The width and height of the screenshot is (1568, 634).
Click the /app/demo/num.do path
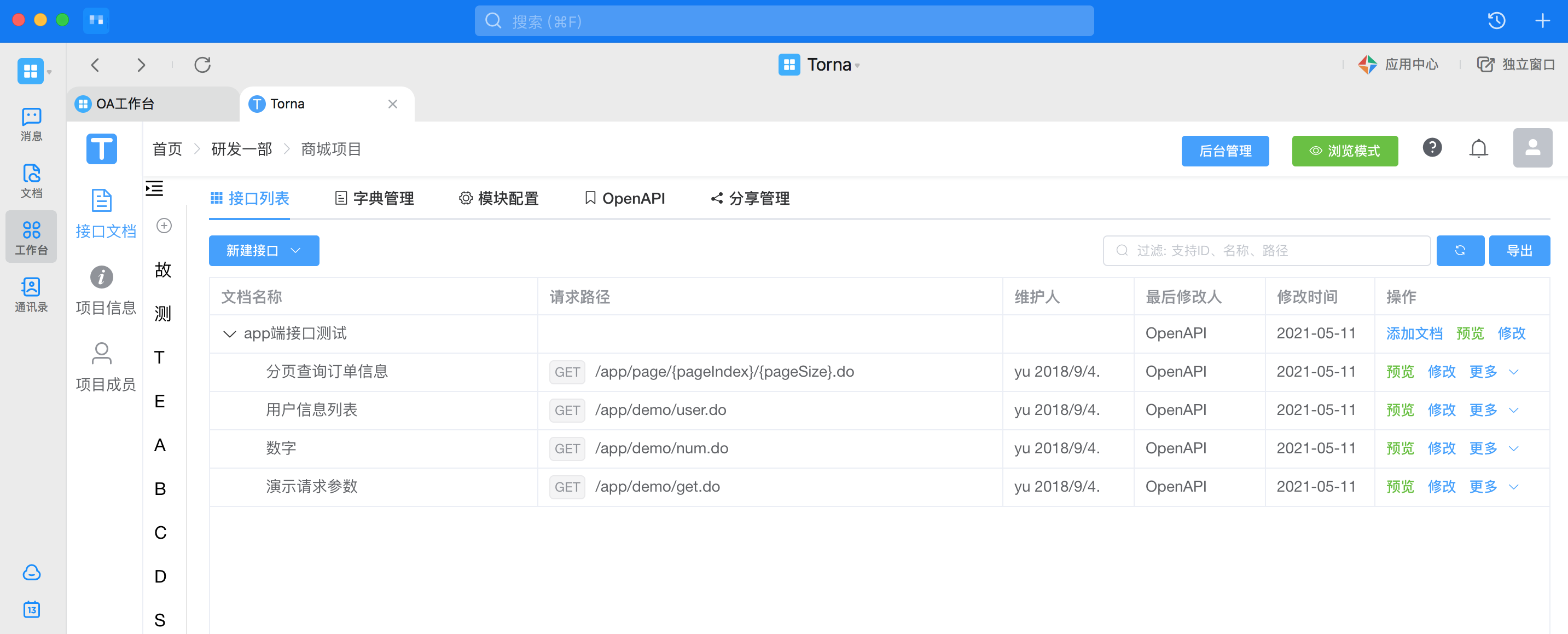pyautogui.click(x=661, y=448)
